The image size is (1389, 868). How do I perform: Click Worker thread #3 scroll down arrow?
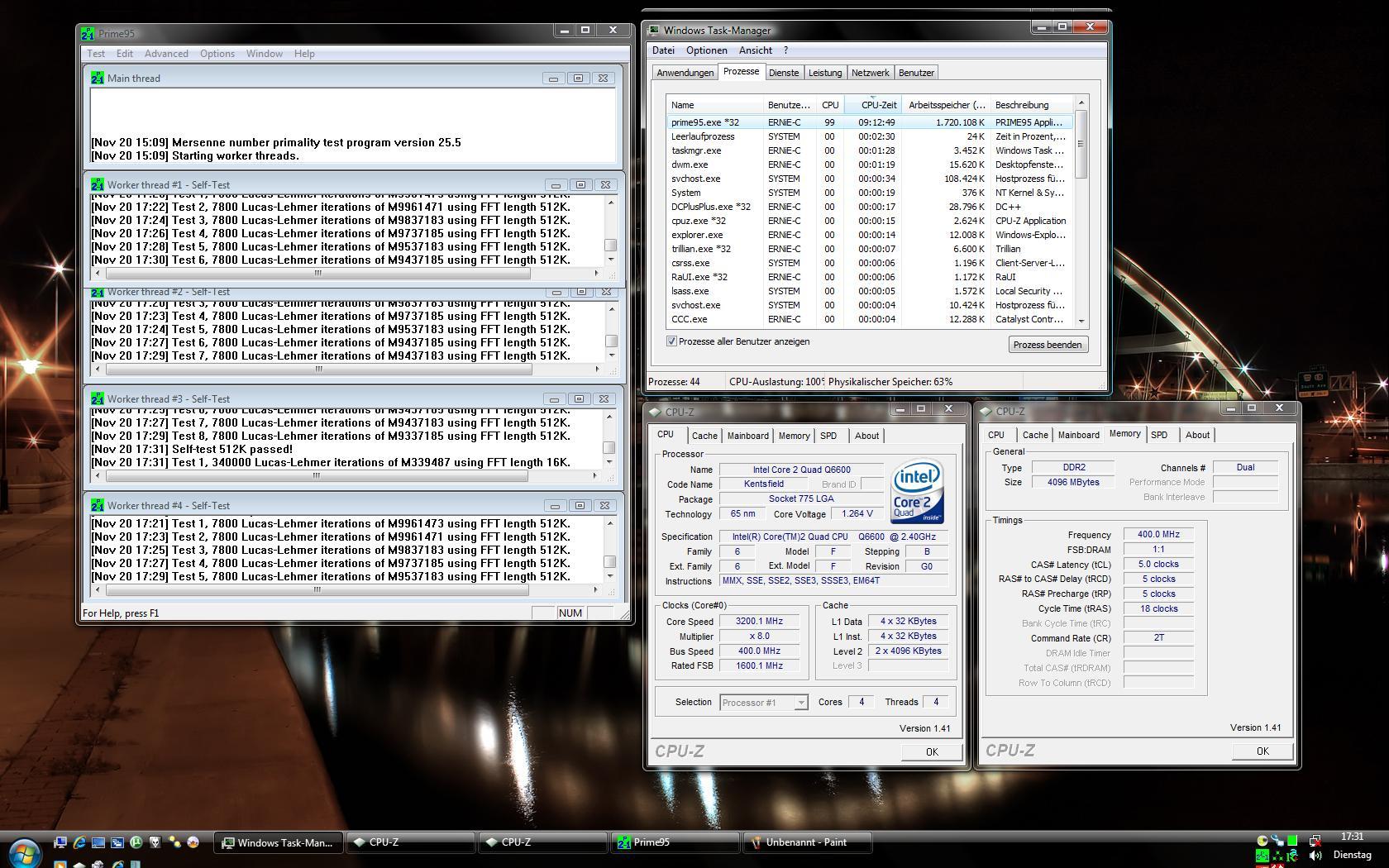[x=610, y=463]
